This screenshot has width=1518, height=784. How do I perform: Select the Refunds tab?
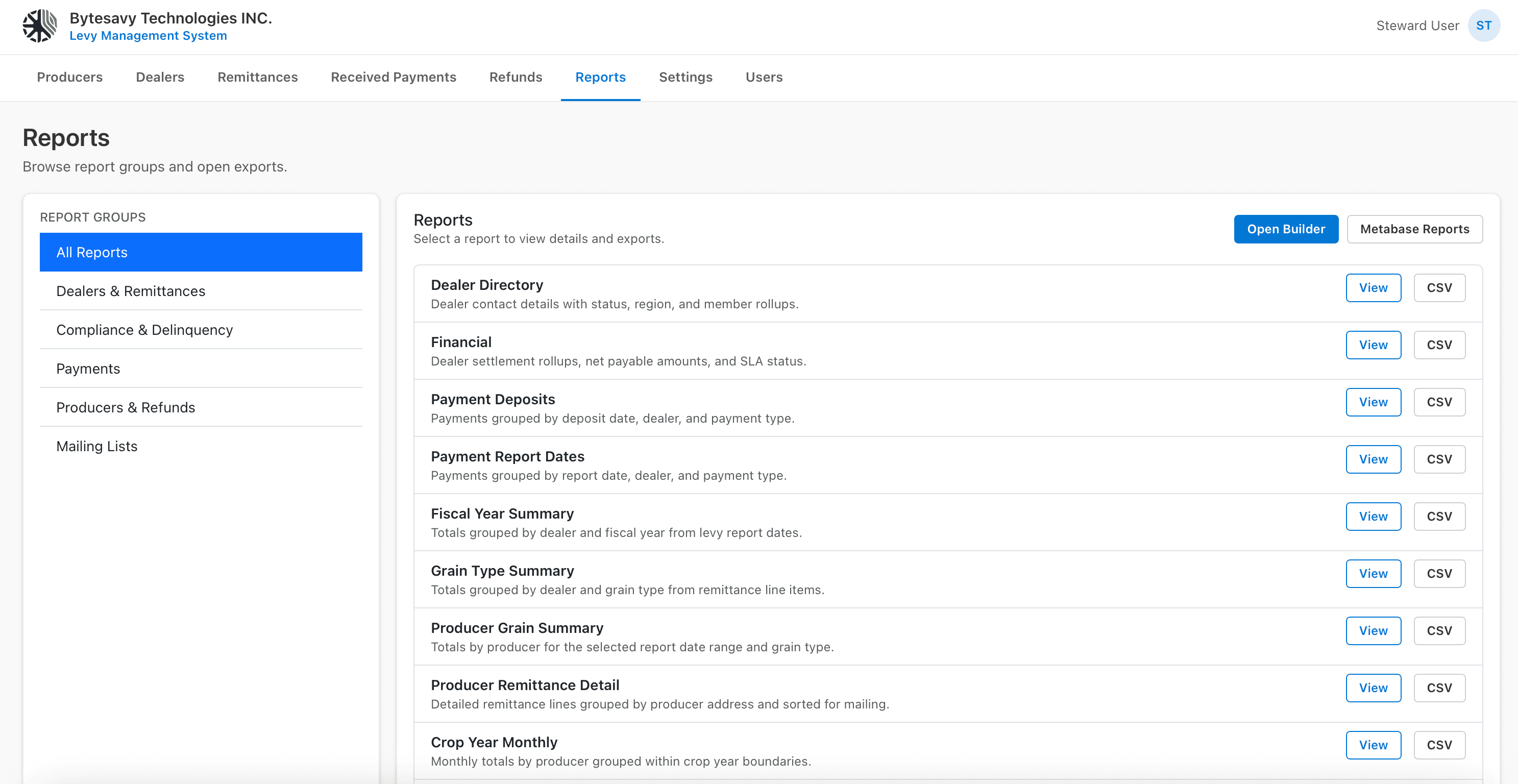(x=516, y=77)
